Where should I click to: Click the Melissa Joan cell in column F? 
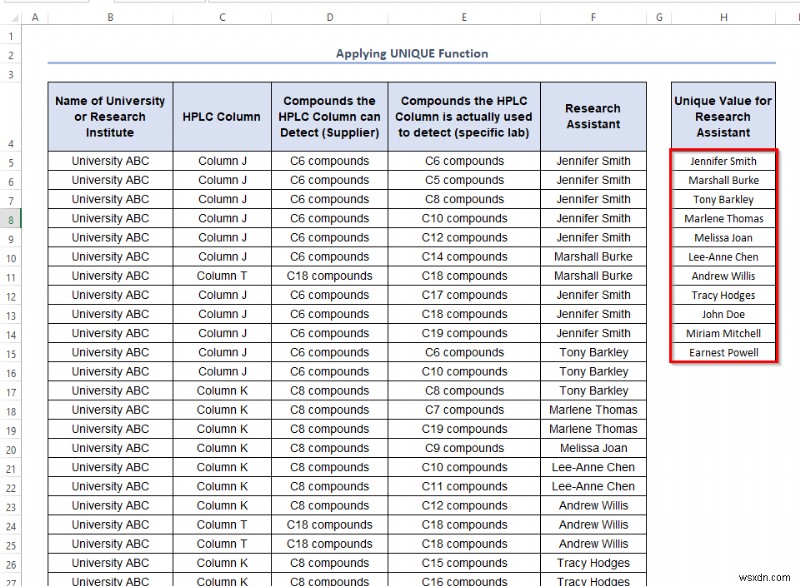(x=592, y=447)
